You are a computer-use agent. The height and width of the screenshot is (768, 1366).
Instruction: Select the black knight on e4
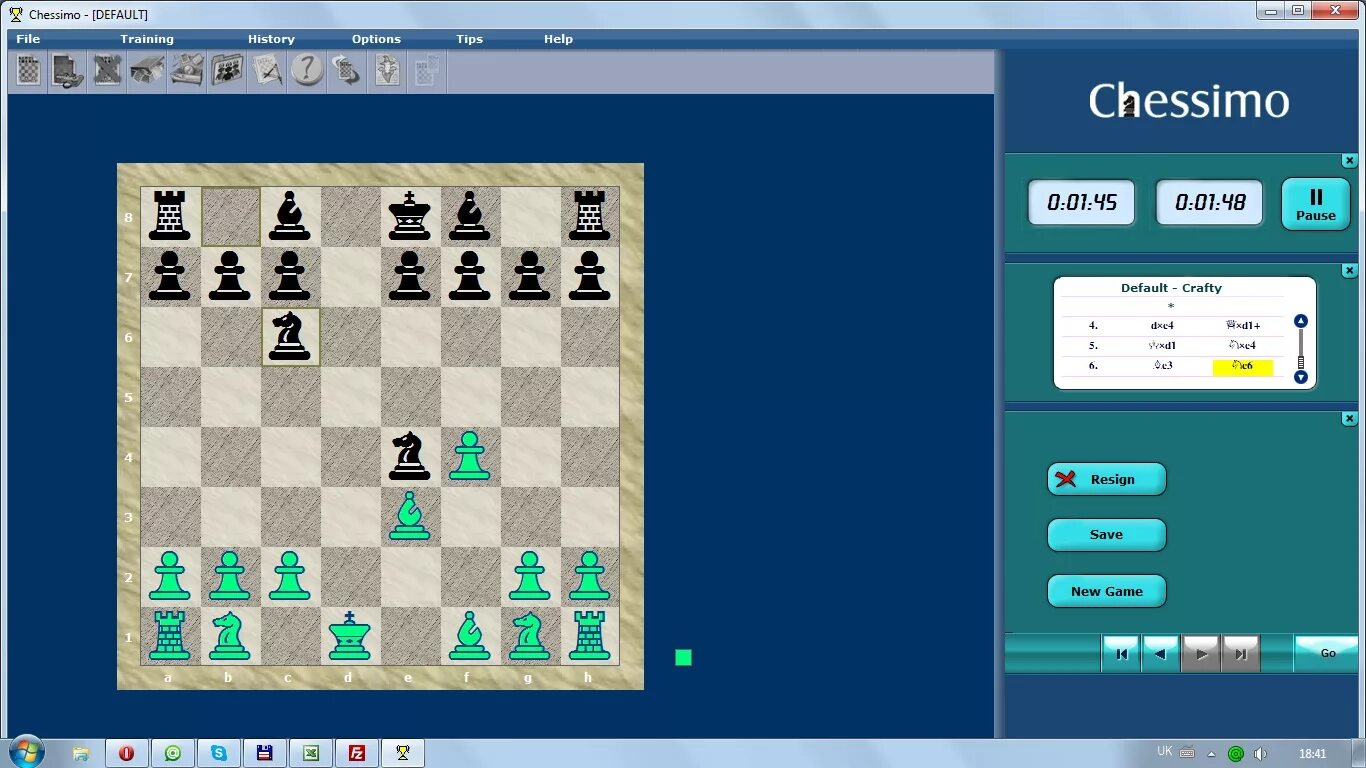pos(410,457)
